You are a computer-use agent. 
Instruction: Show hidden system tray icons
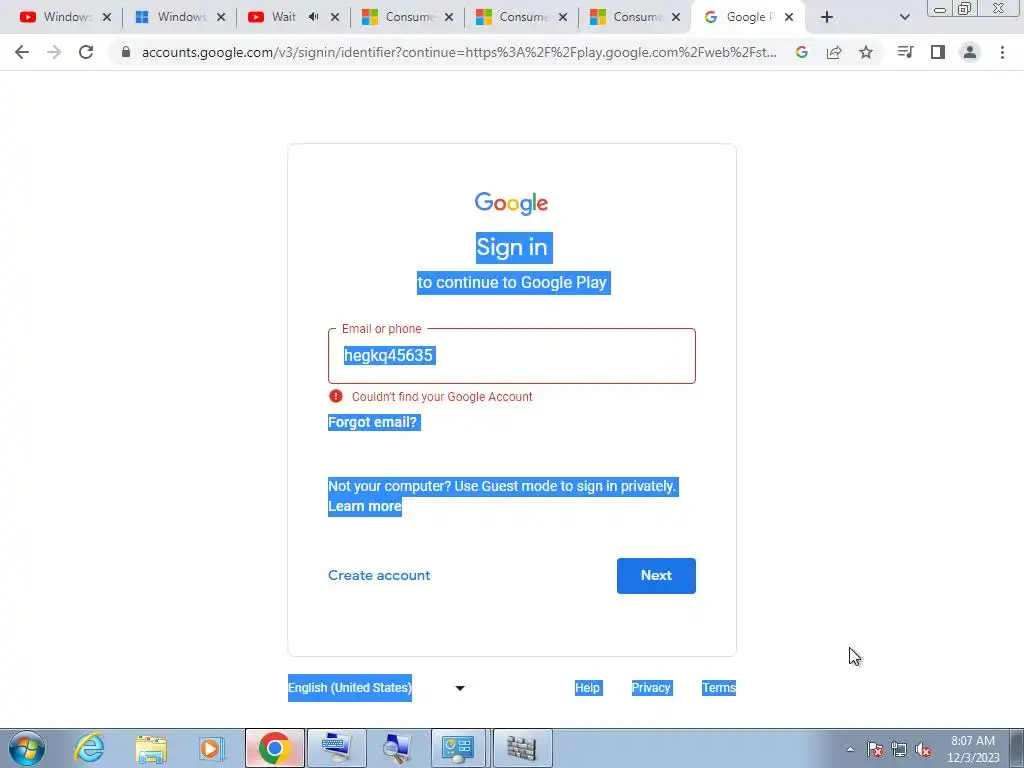[850, 749]
